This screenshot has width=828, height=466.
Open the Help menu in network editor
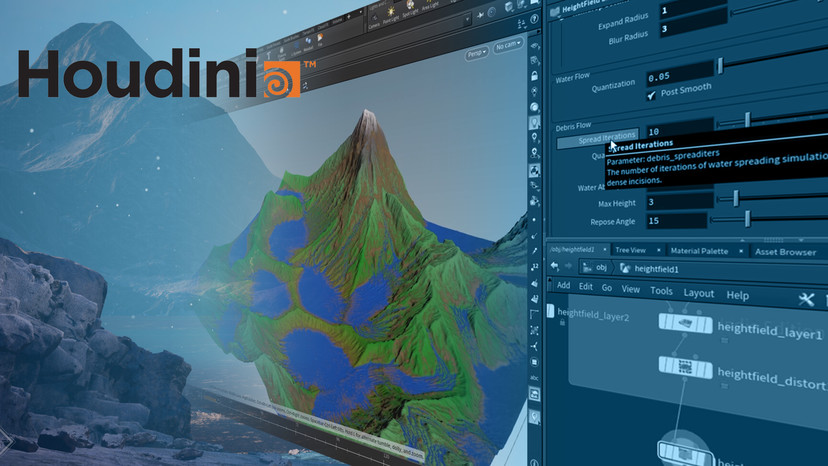pos(738,295)
